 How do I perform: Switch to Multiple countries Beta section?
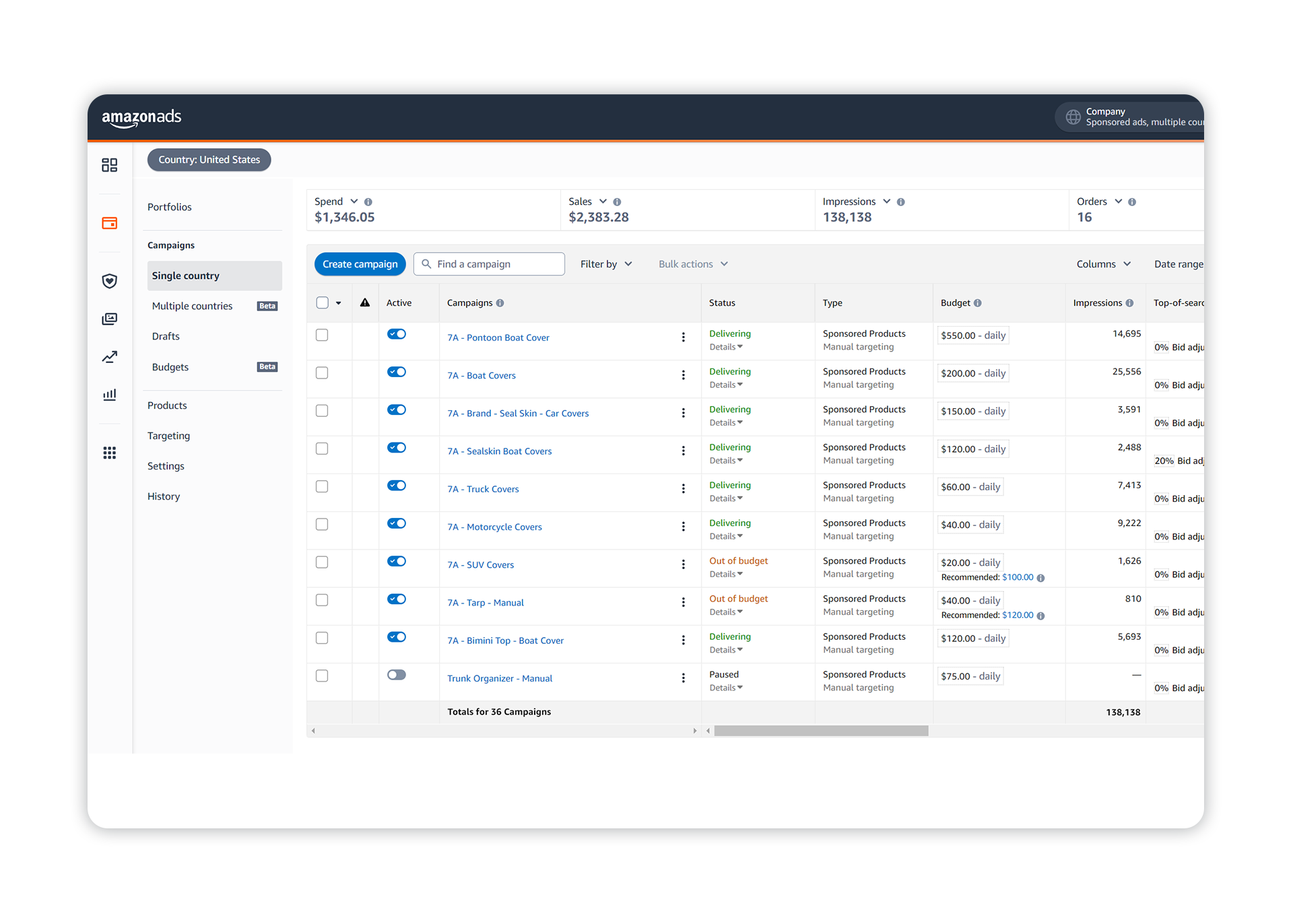(192, 305)
